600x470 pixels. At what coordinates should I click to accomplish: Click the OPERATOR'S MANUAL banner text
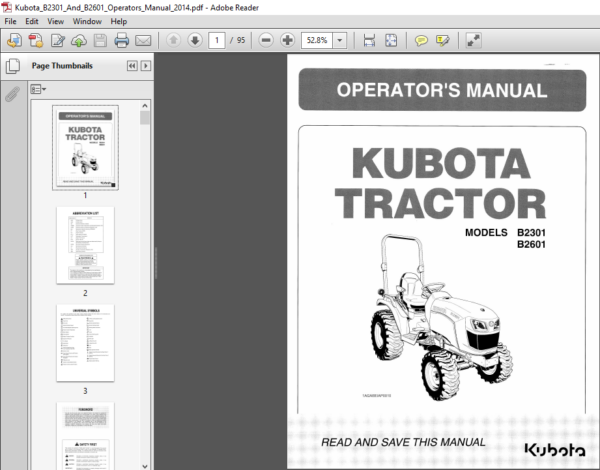442,90
